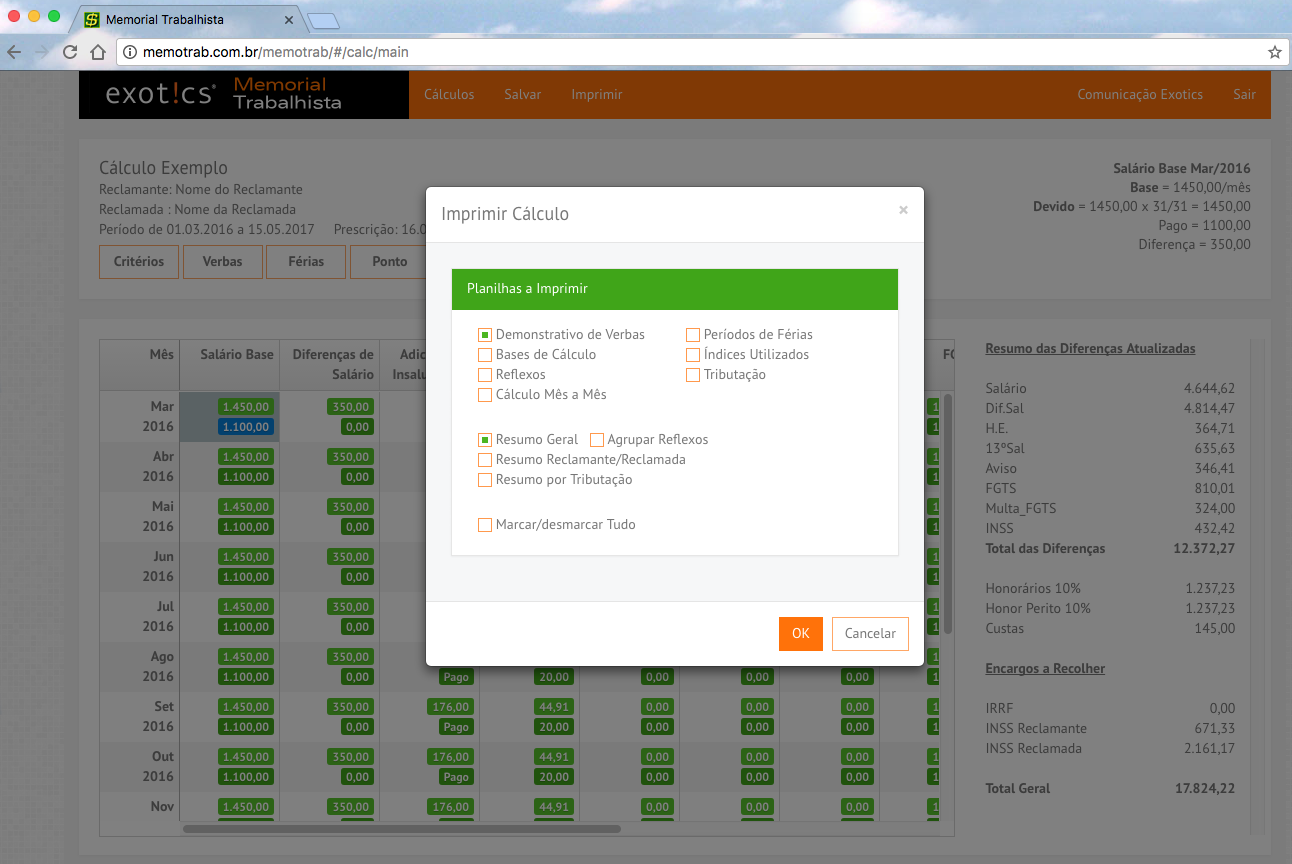This screenshot has width=1292, height=864.
Task: Click the browser back arrow
Action: (14, 52)
